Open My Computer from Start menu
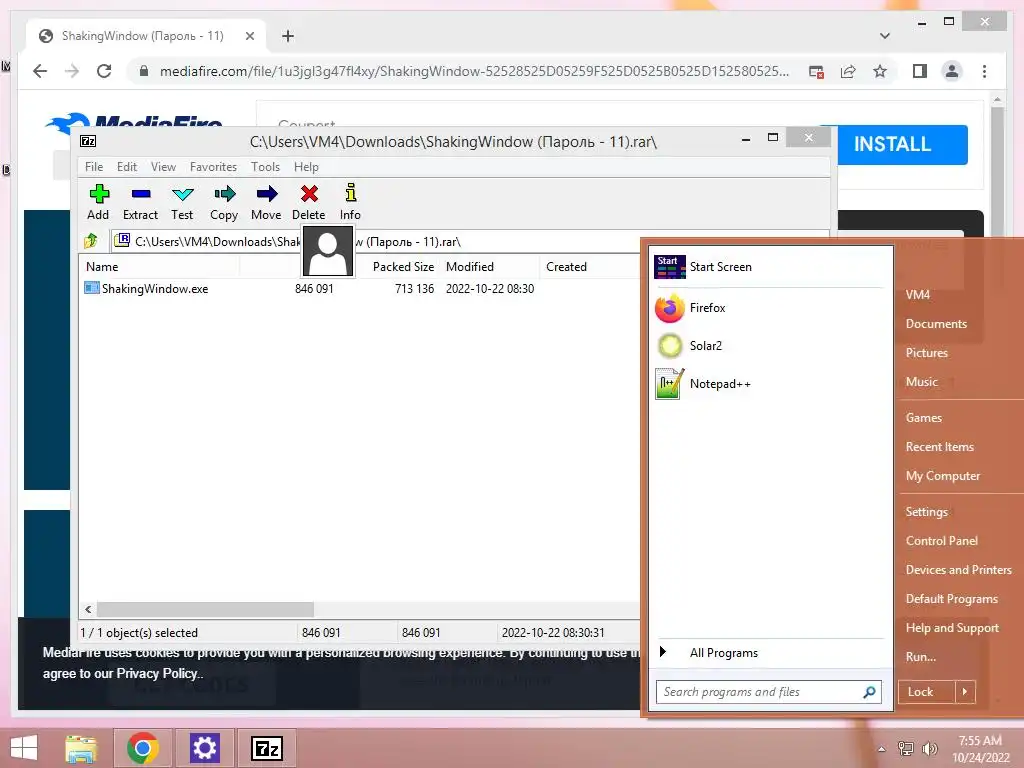The height and width of the screenshot is (768, 1024). tap(942, 476)
